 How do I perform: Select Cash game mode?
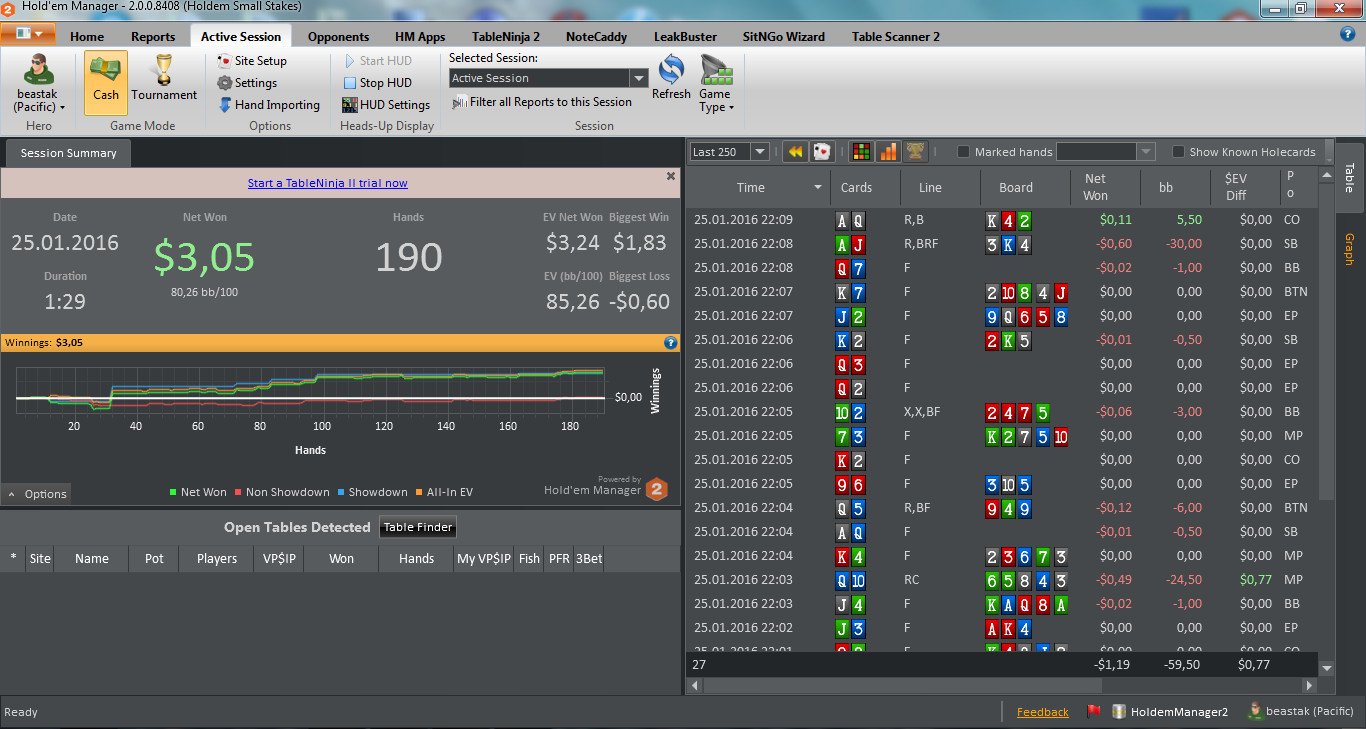coord(106,82)
